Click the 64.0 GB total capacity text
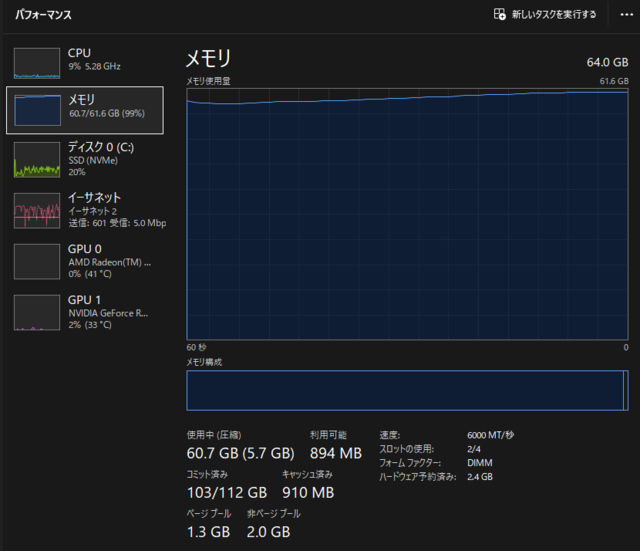Image resolution: width=640 pixels, height=551 pixels. pyautogui.click(x=607, y=62)
